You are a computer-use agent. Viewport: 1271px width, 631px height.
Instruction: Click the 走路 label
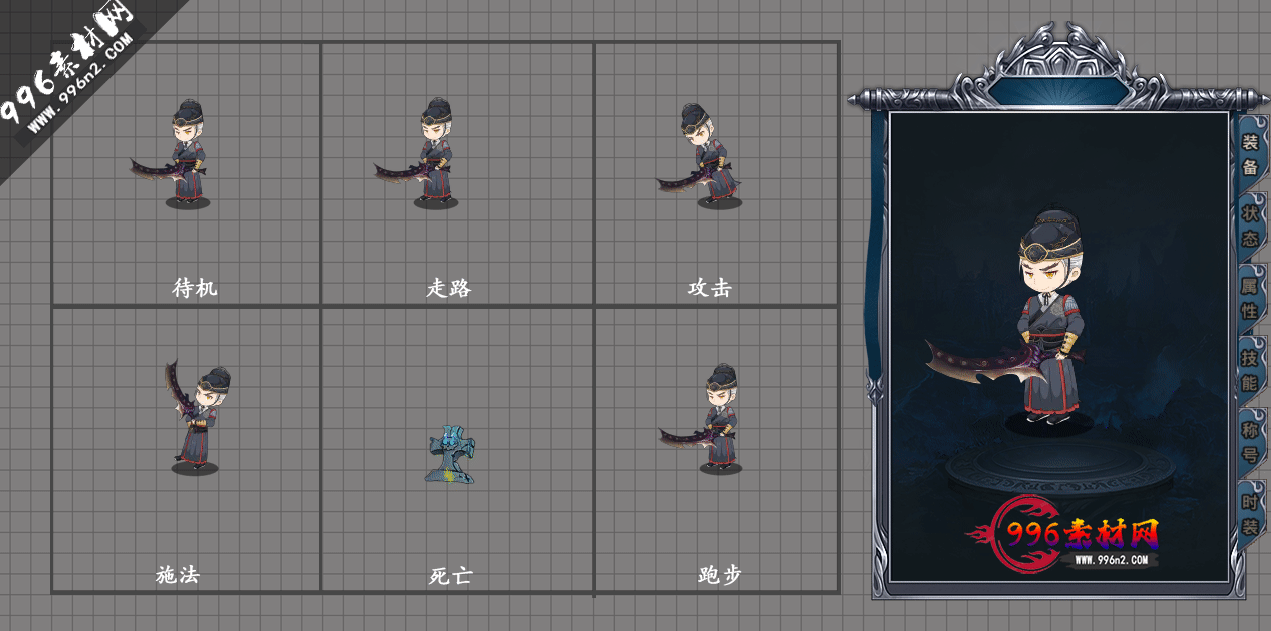click(449, 288)
